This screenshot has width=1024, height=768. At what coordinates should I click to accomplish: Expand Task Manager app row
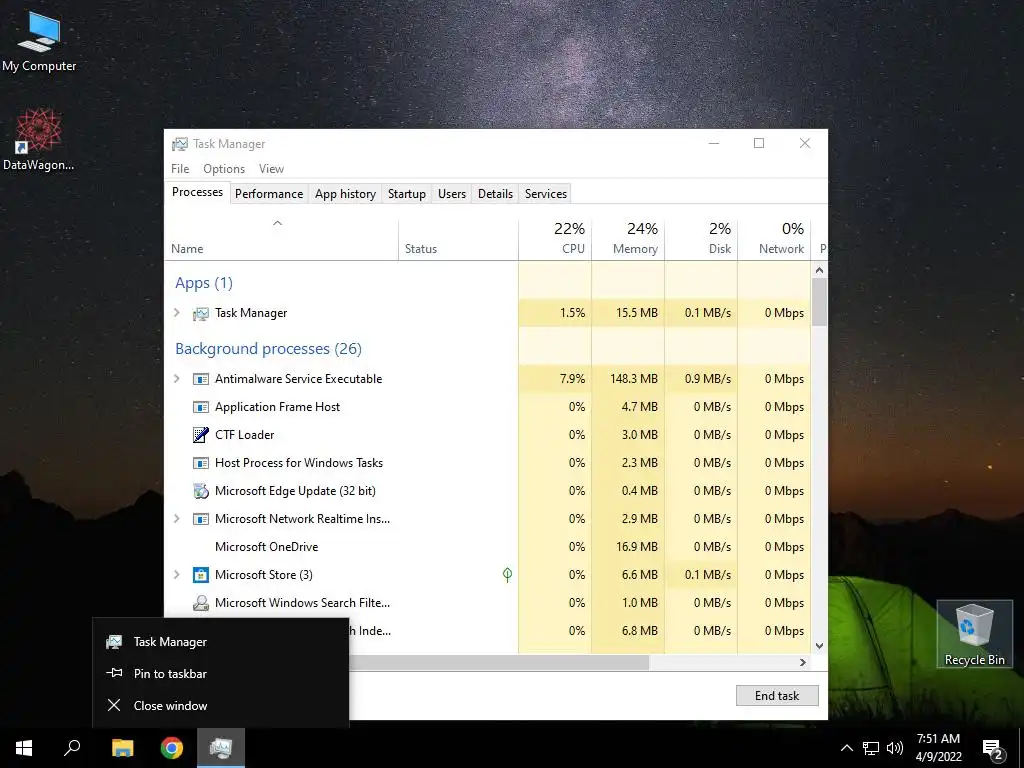click(176, 313)
